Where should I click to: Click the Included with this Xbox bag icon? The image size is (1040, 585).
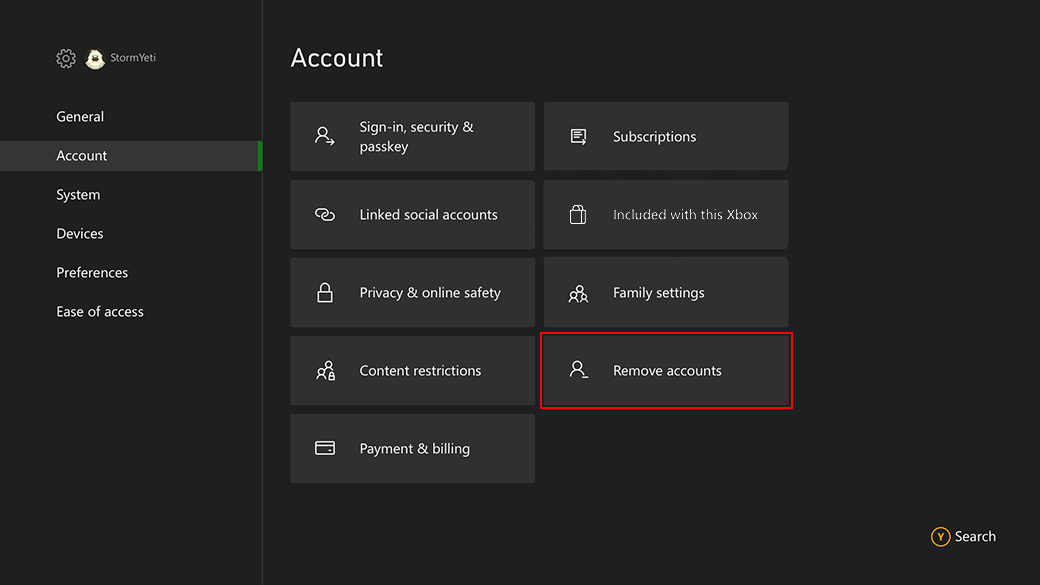pos(577,214)
